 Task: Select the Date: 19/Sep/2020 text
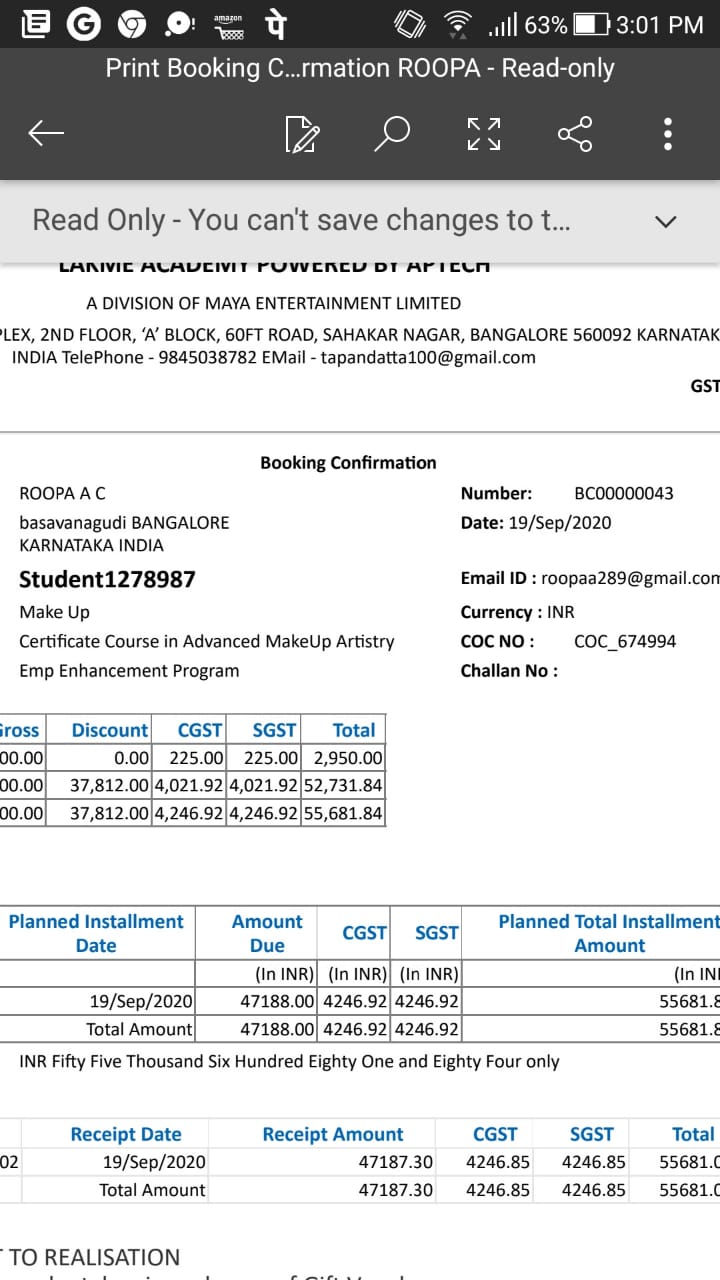pos(536,522)
